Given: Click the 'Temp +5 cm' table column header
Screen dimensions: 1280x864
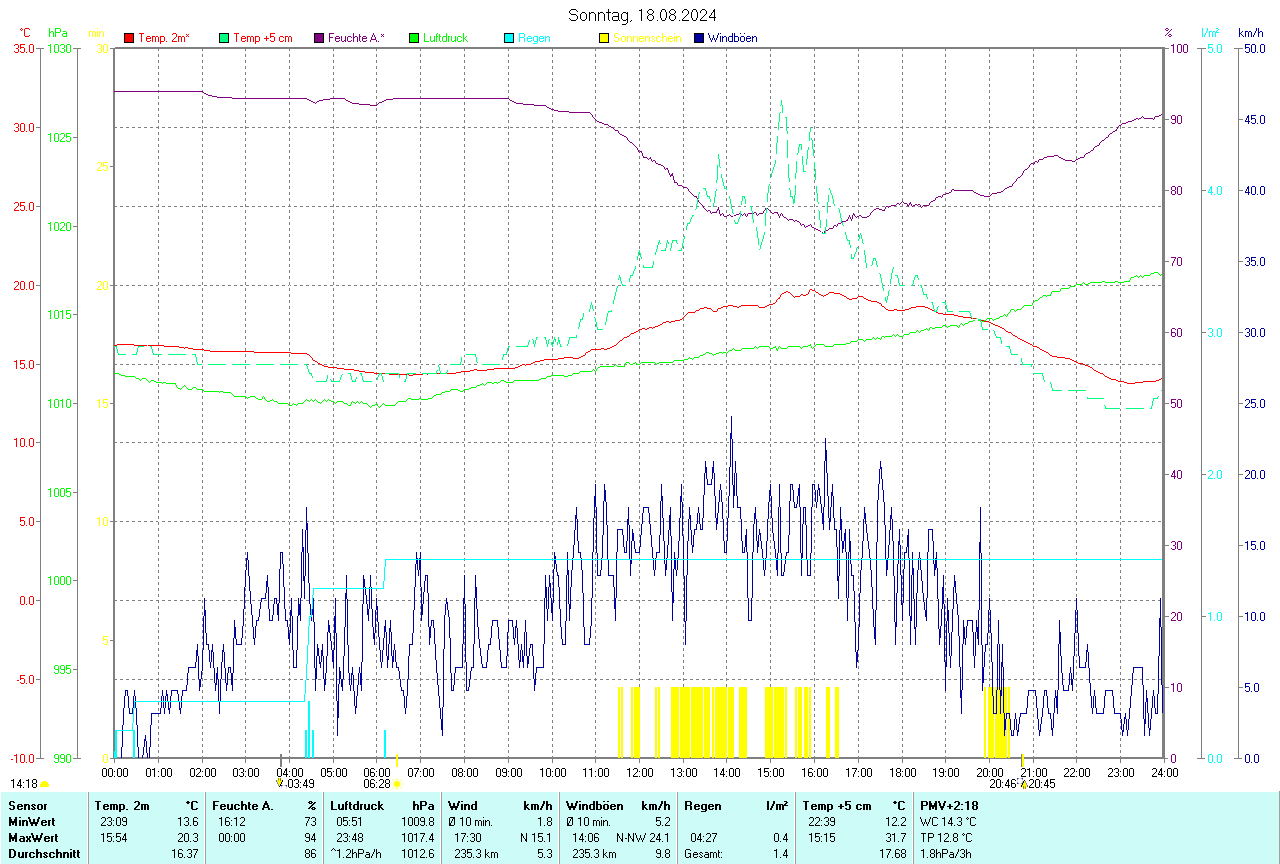Looking at the screenshot, I should (x=837, y=805).
